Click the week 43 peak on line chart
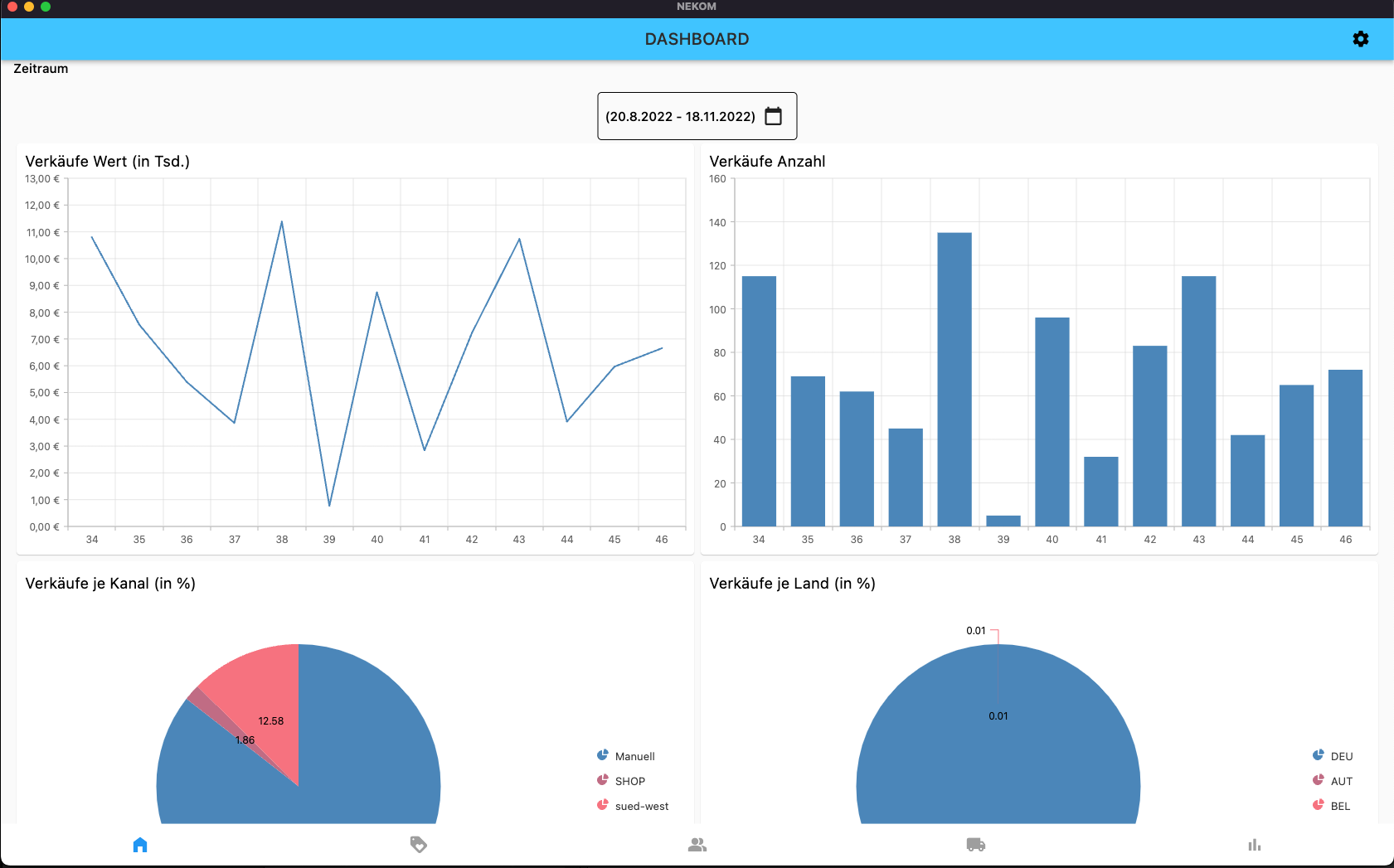1394x868 pixels. [520, 240]
